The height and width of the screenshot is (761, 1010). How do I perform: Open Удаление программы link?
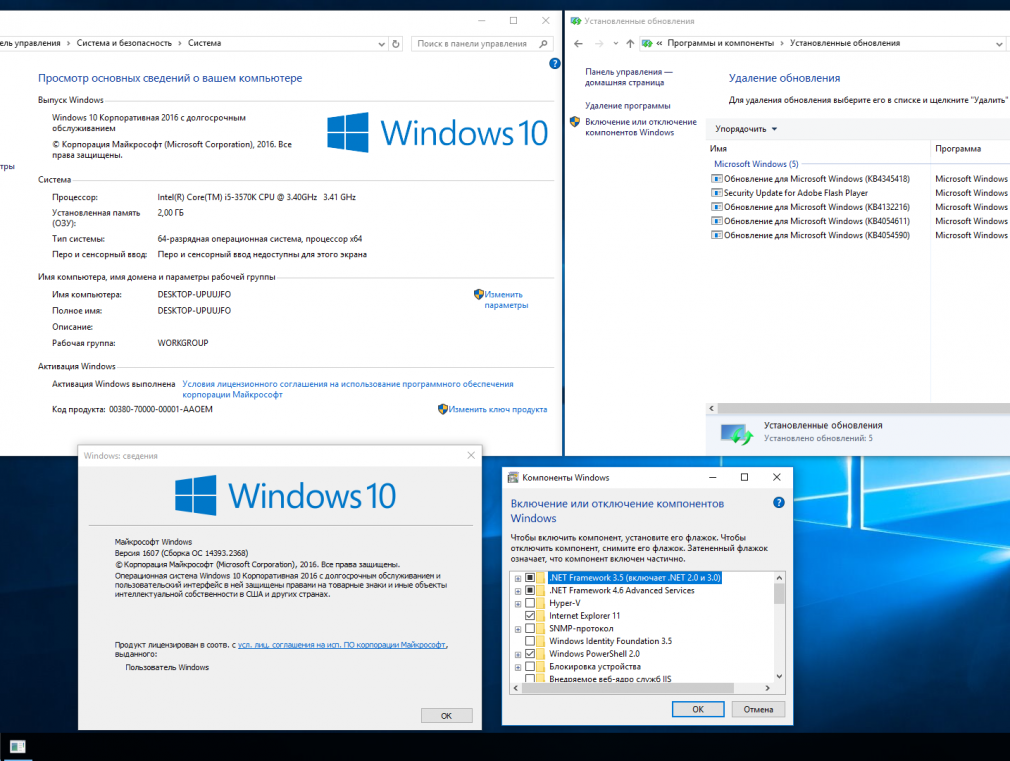[x=627, y=106]
